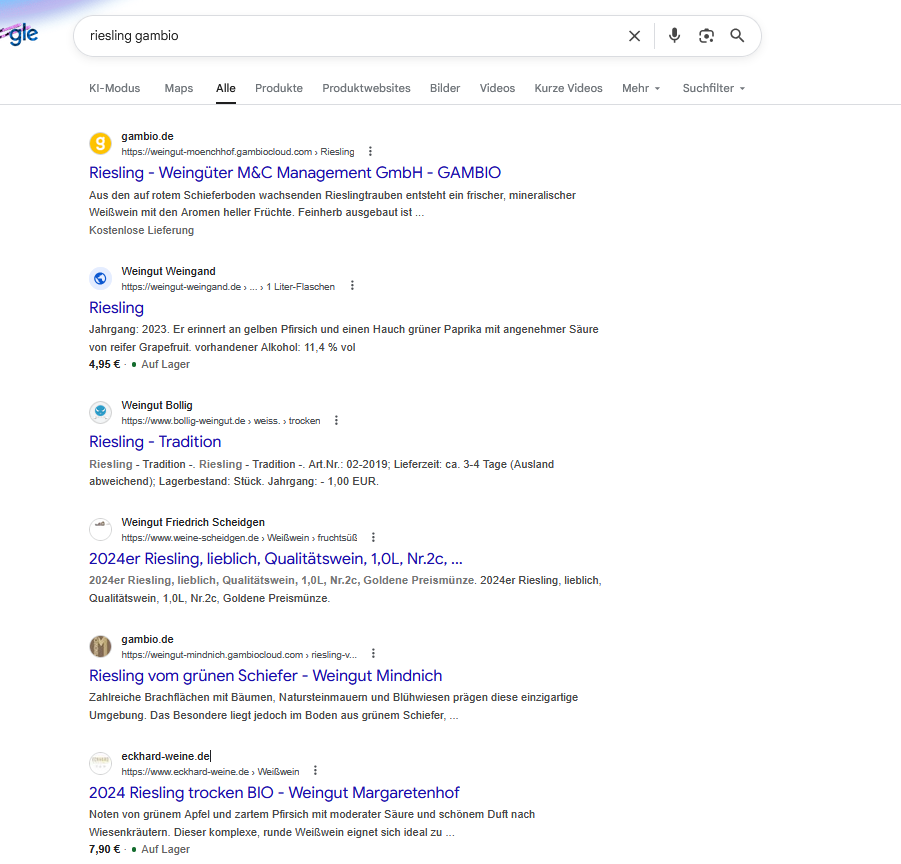This screenshot has height=864, width=901.
Task: Click the www.bollig-weingut.de URL breadcrumb
Action: [x=221, y=421]
